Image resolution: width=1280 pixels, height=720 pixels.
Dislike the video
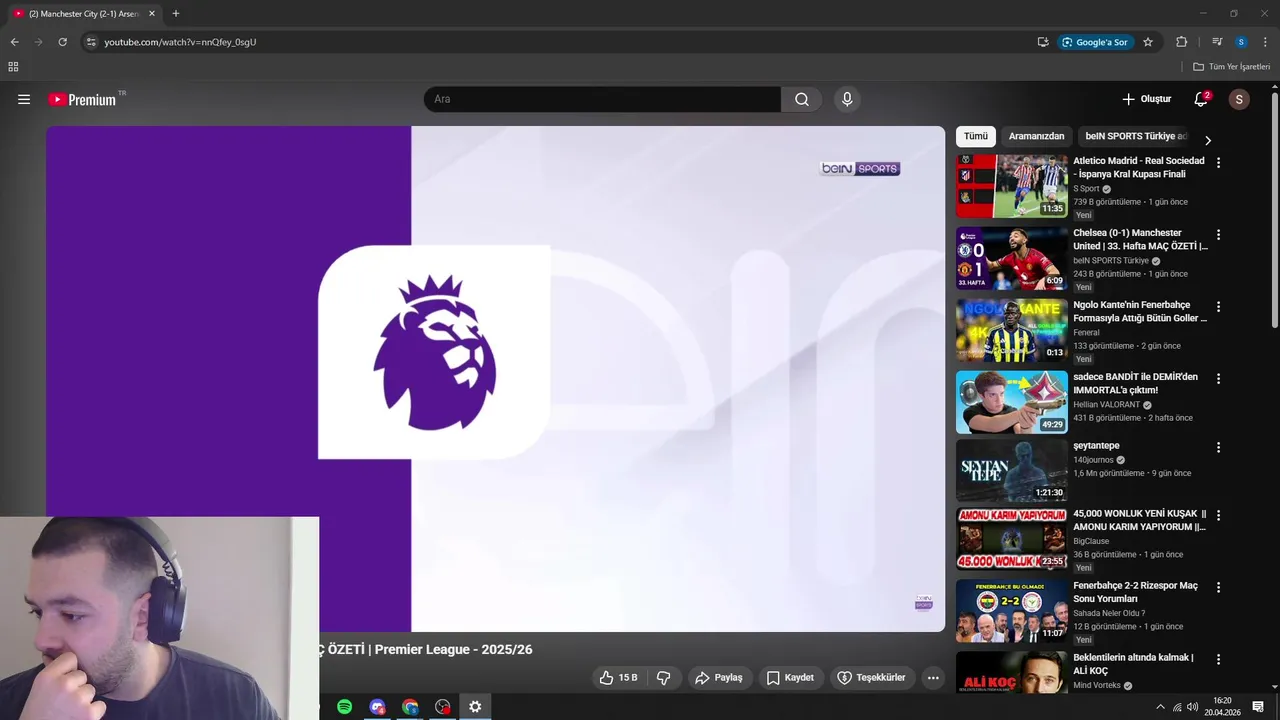click(663, 678)
